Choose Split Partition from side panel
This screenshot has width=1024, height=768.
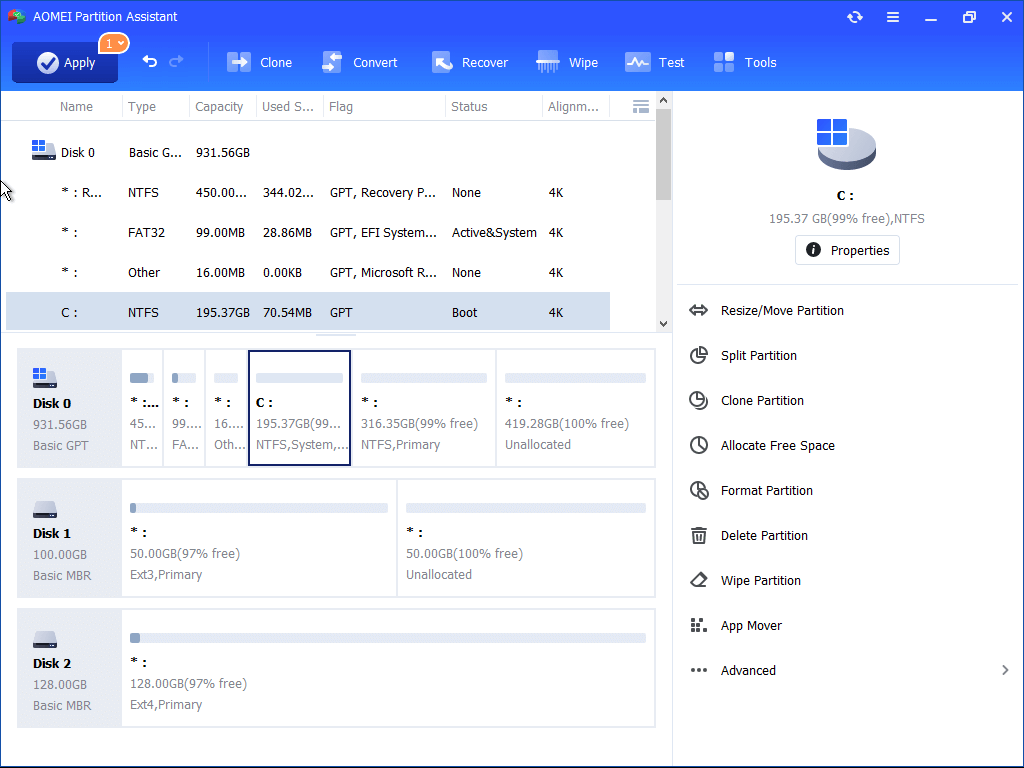[758, 356]
